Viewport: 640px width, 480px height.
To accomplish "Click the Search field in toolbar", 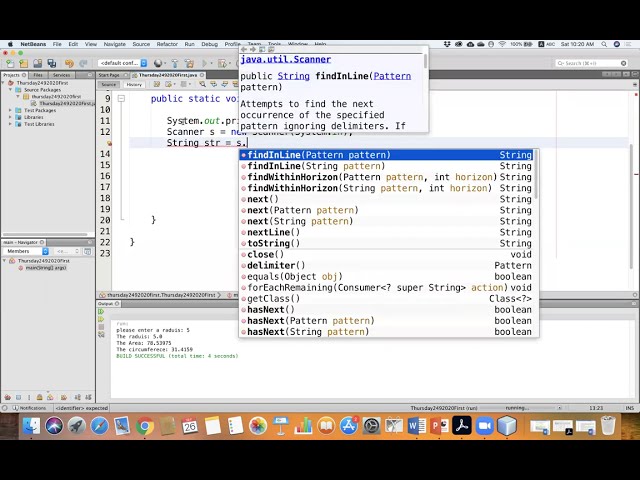I will point(591,63).
